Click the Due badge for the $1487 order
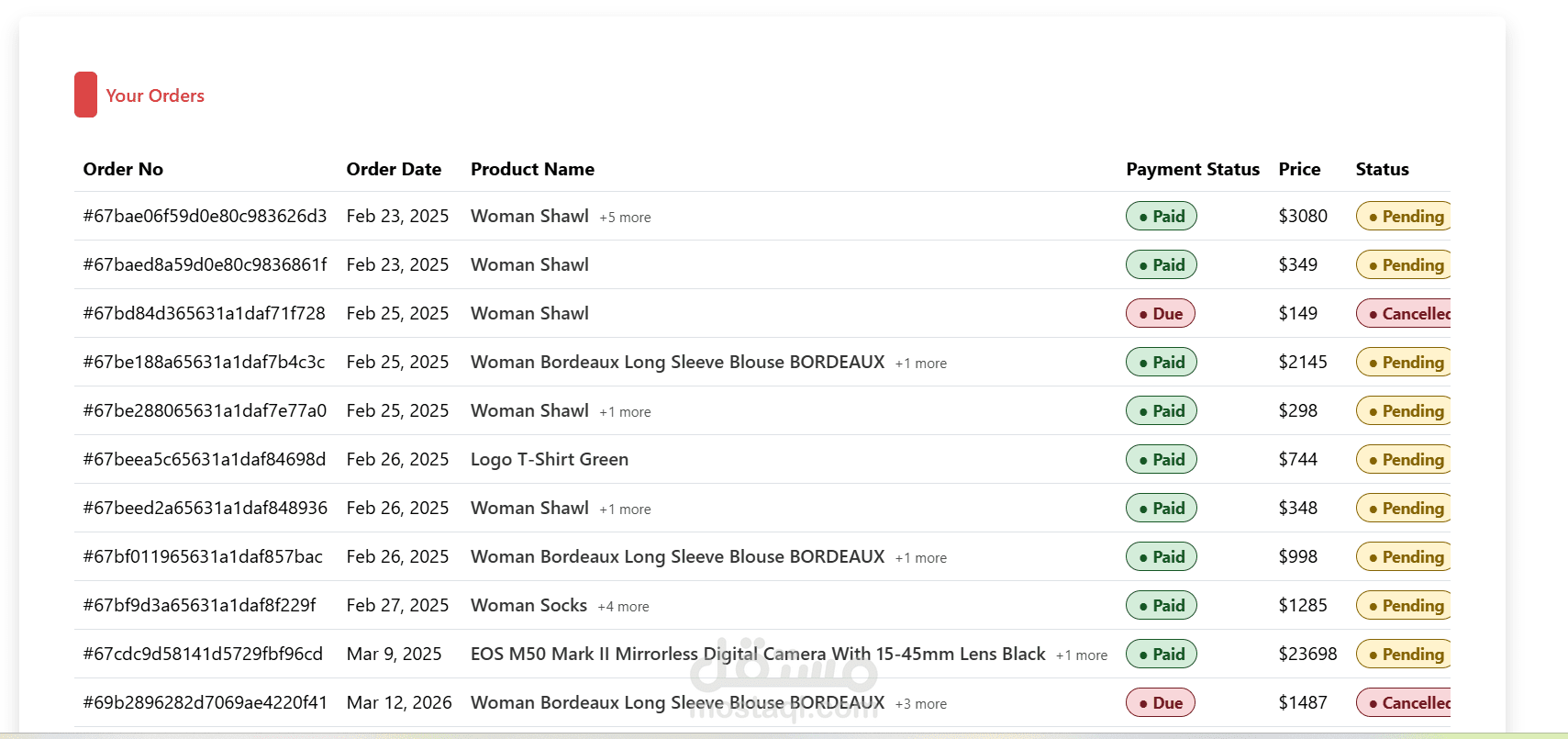 tap(1160, 702)
